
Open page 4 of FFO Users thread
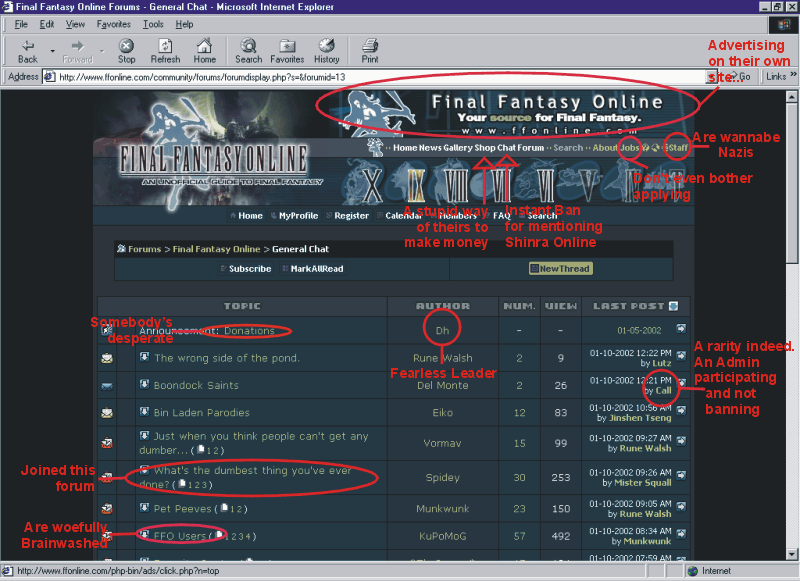247,536
